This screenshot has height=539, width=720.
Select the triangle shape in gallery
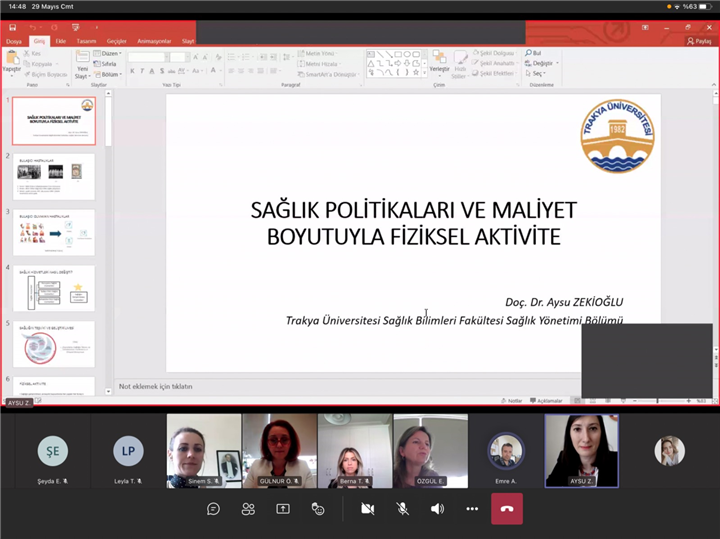pos(371,63)
